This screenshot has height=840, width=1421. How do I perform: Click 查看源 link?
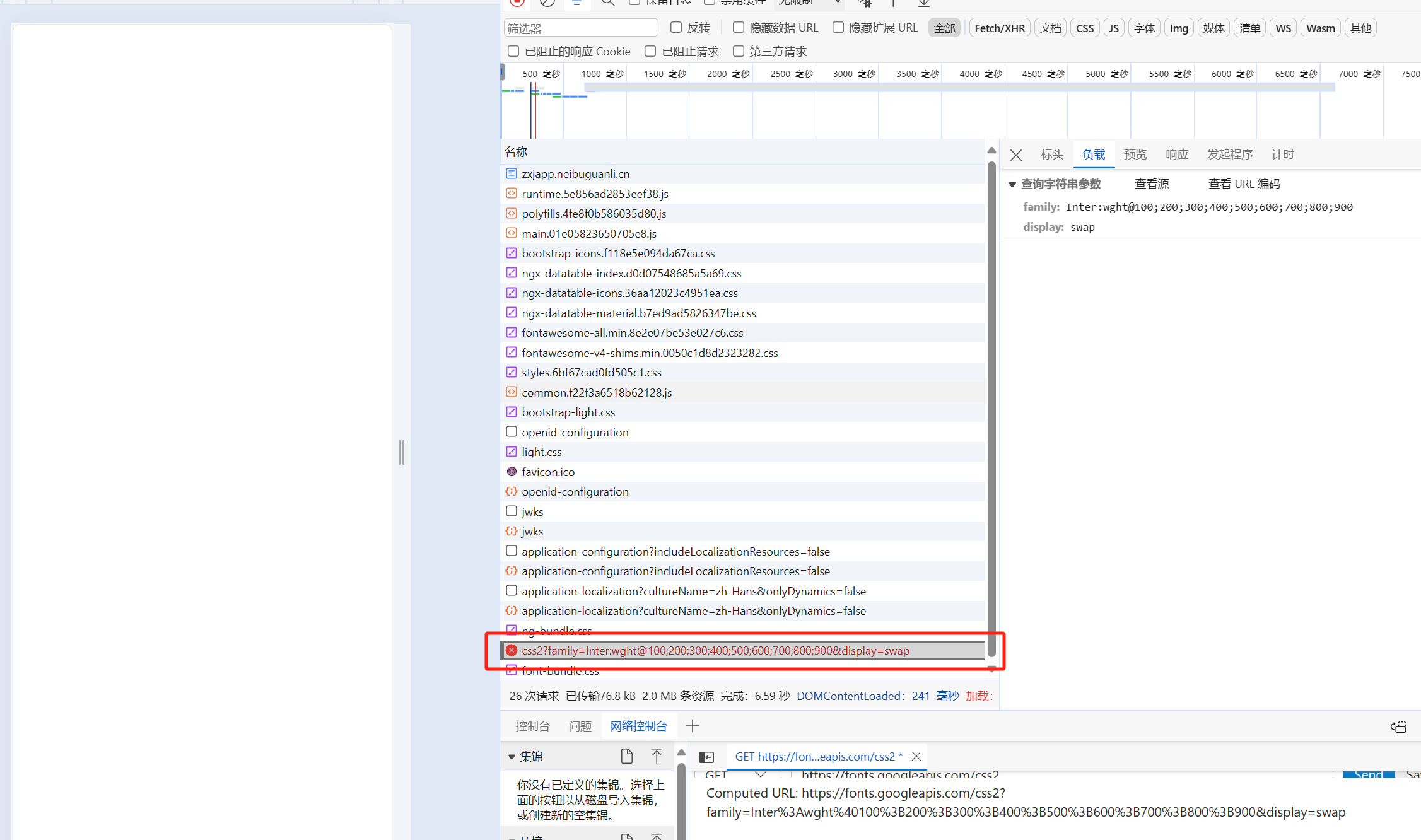click(x=1151, y=184)
